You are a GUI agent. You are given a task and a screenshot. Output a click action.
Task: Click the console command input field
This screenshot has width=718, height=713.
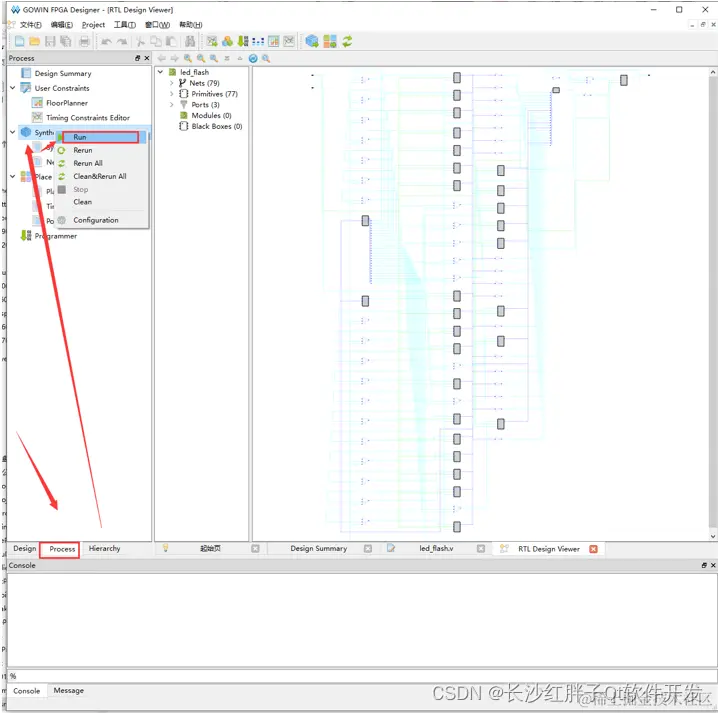pos(362,676)
